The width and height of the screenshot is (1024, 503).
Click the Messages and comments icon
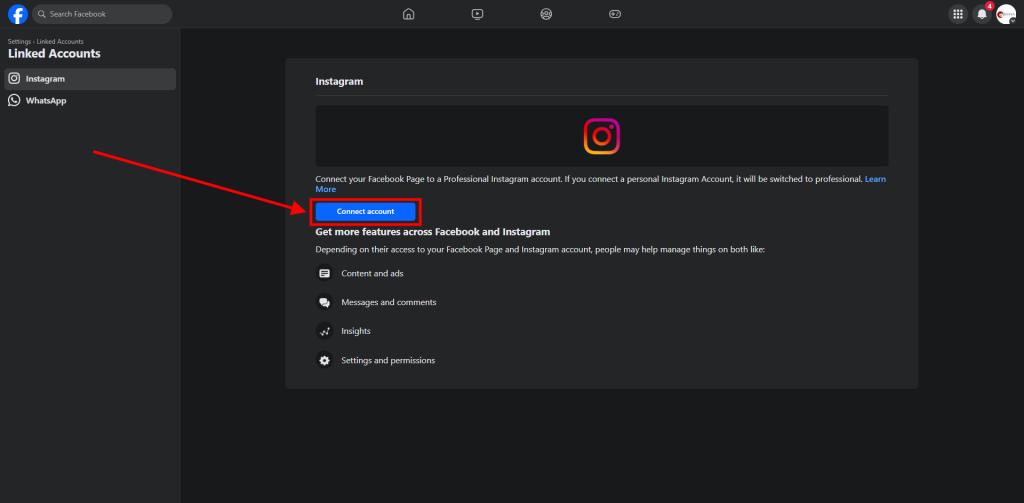click(325, 302)
